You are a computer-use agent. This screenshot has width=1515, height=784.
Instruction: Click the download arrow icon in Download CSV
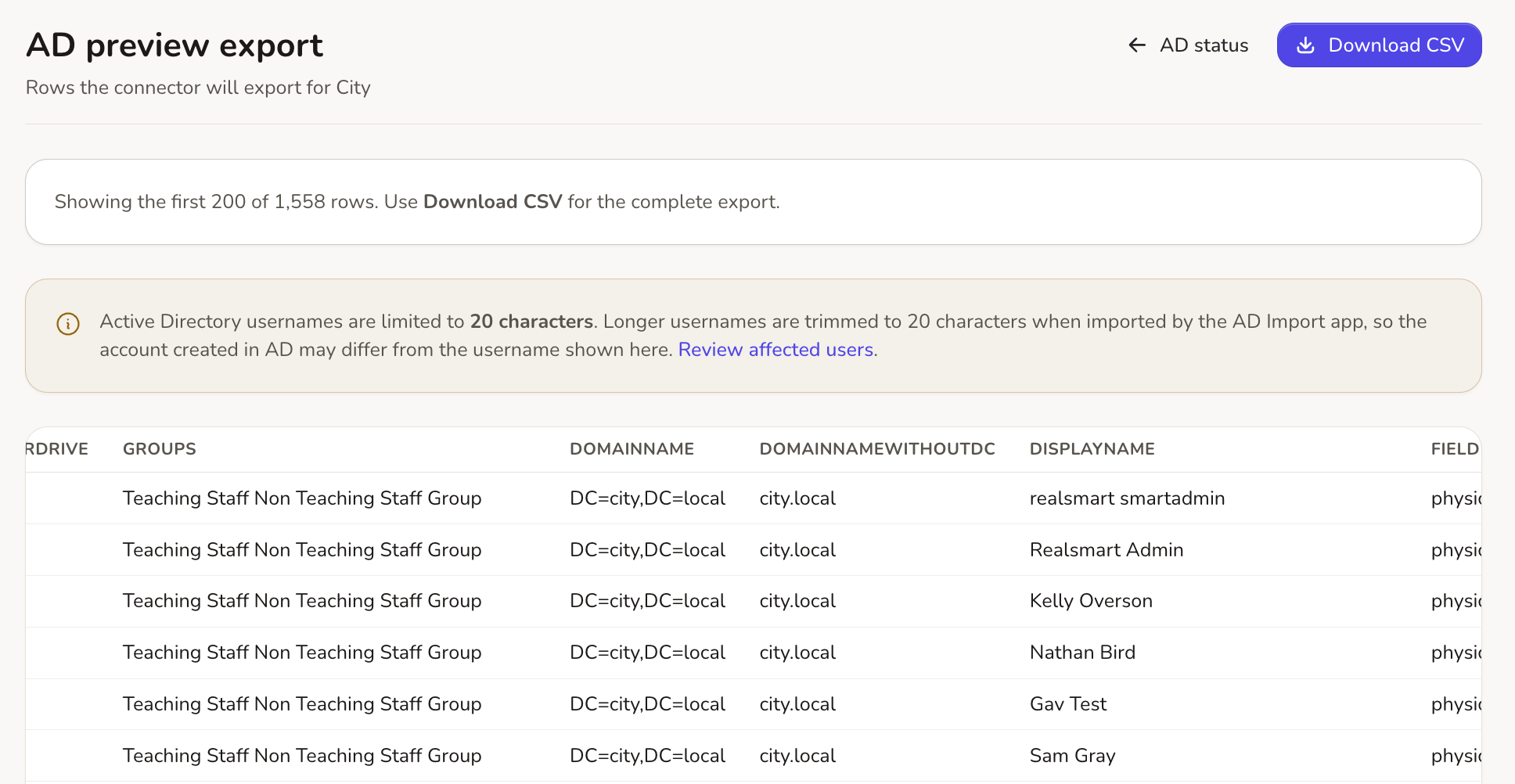1305,45
